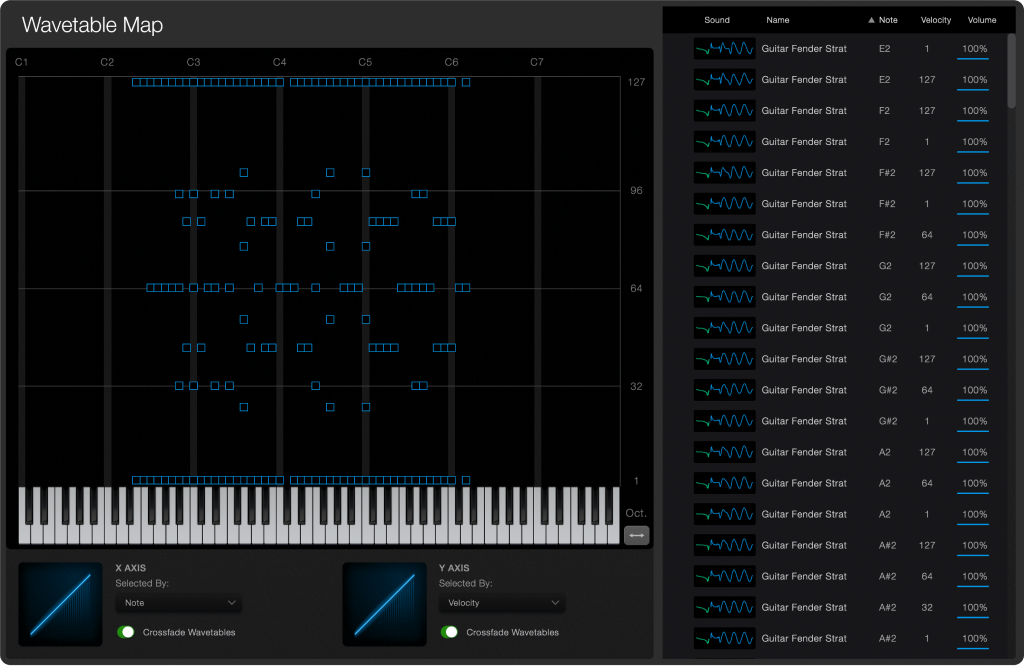Image resolution: width=1025 pixels, height=666 pixels.
Task: Sort the list by Note column
Action: (x=884, y=20)
